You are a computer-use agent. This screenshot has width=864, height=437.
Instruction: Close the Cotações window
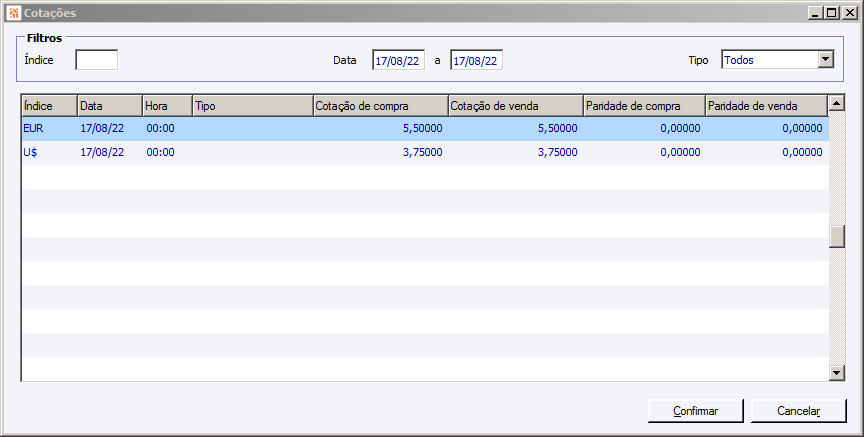(x=849, y=13)
